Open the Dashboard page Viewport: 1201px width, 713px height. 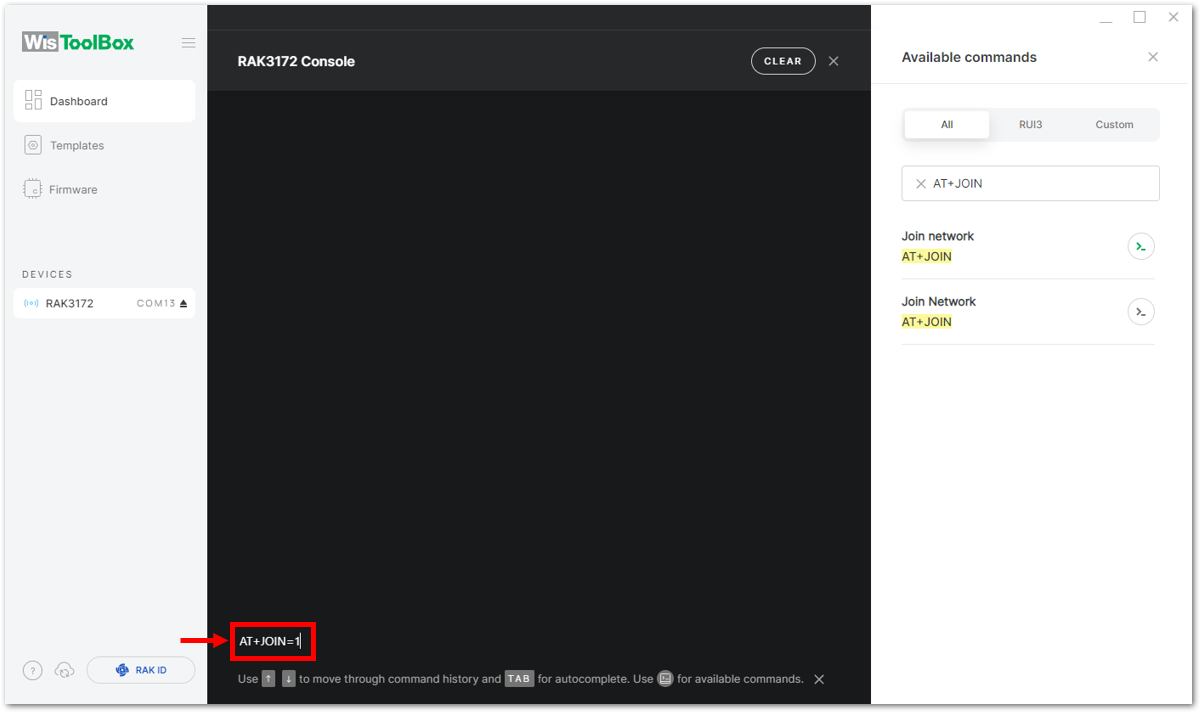[104, 101]
